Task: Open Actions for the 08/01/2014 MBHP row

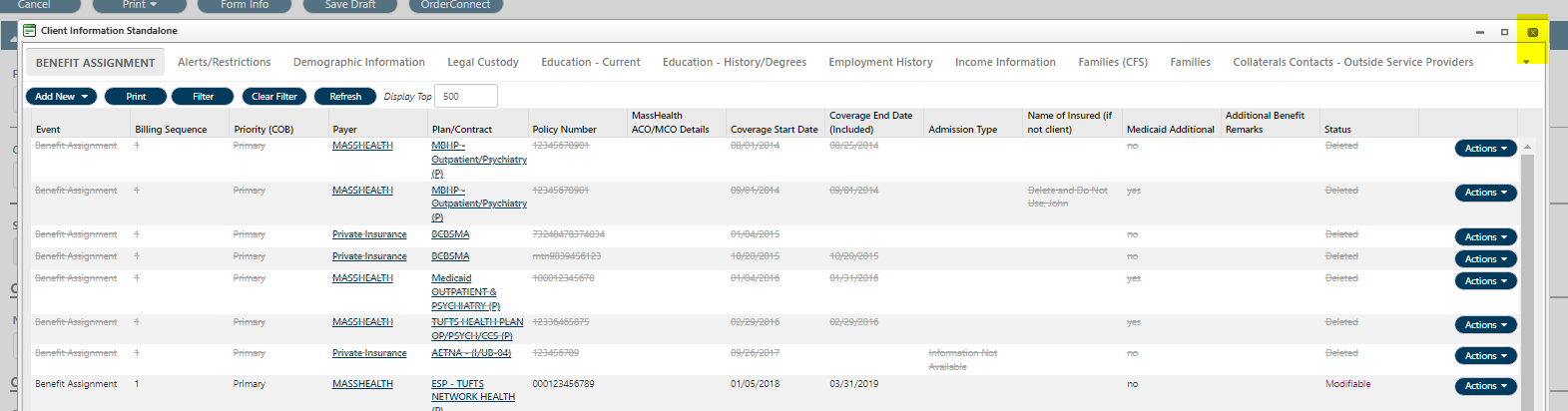Action: coord(1485,149)
